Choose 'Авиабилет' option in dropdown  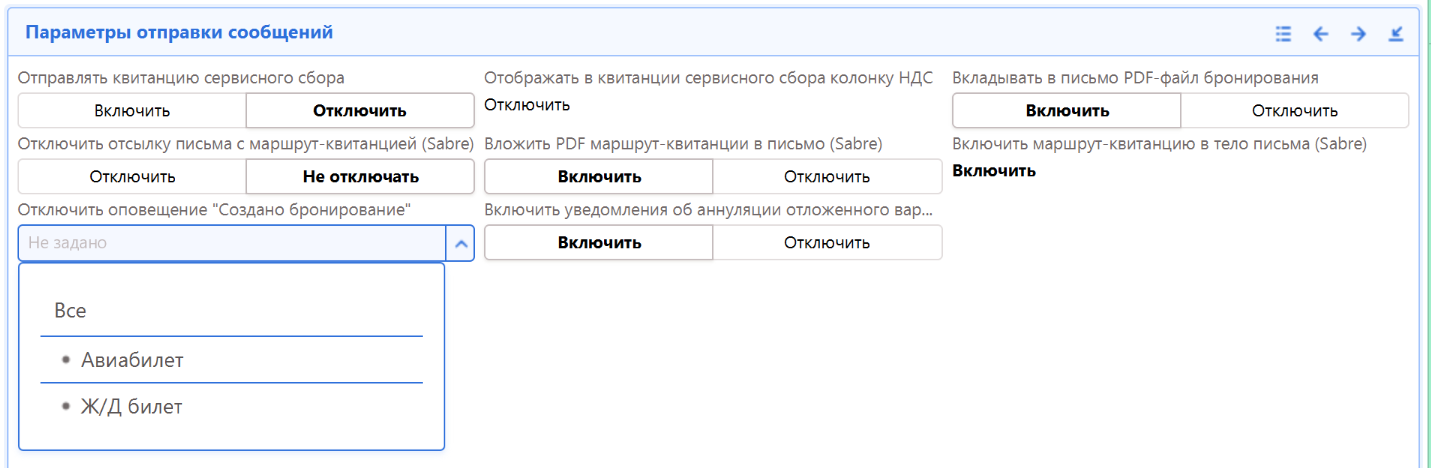pyautogui.click(x=132, y=360)
